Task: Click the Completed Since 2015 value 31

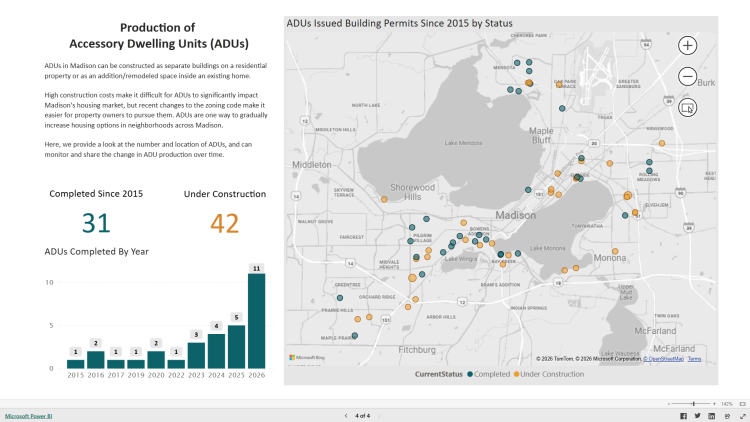Action: coord(96,223)
